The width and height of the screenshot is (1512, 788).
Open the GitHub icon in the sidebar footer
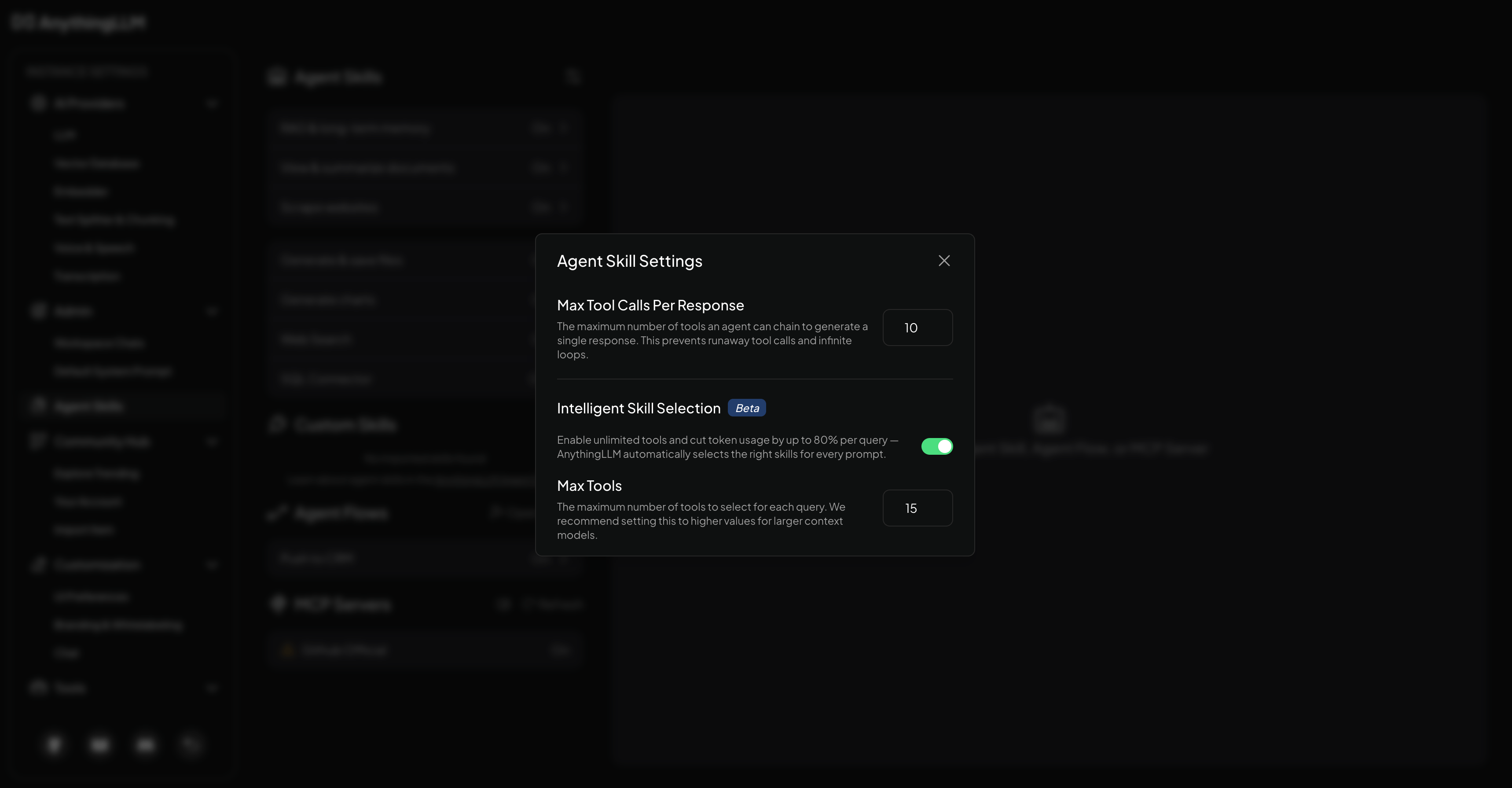click(53, 744)
